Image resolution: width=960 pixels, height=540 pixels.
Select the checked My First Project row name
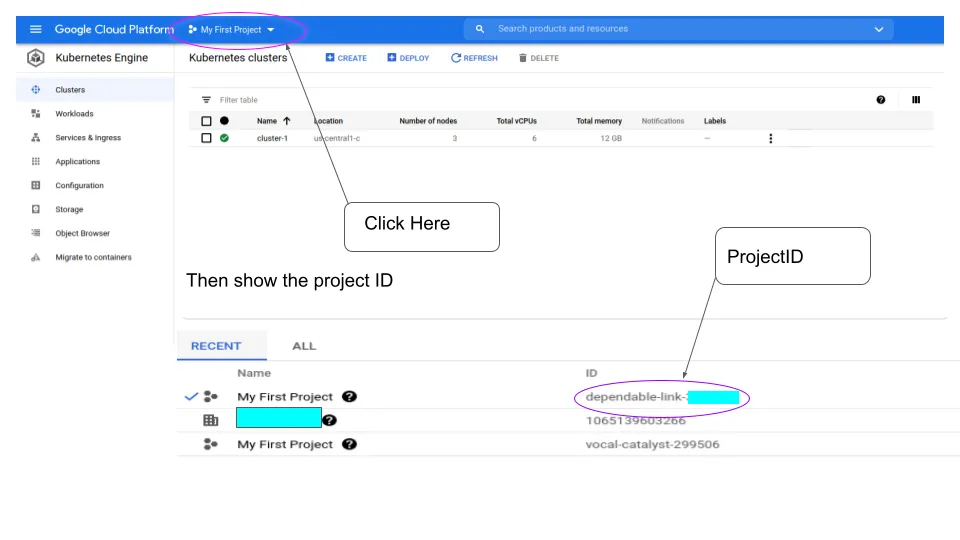click(x=285, y=397)
